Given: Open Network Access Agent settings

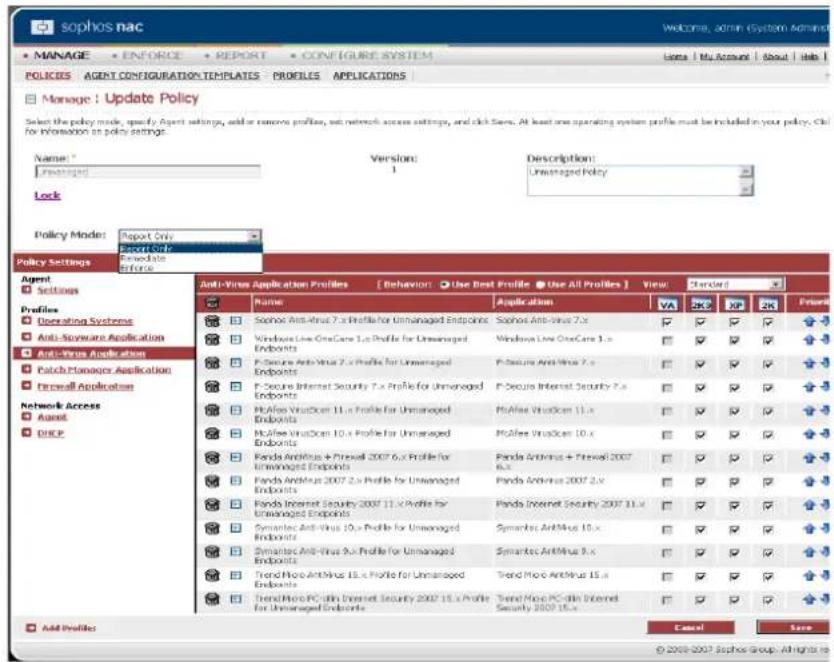Looking at the screenshot, I should click(x=52, y=417).
